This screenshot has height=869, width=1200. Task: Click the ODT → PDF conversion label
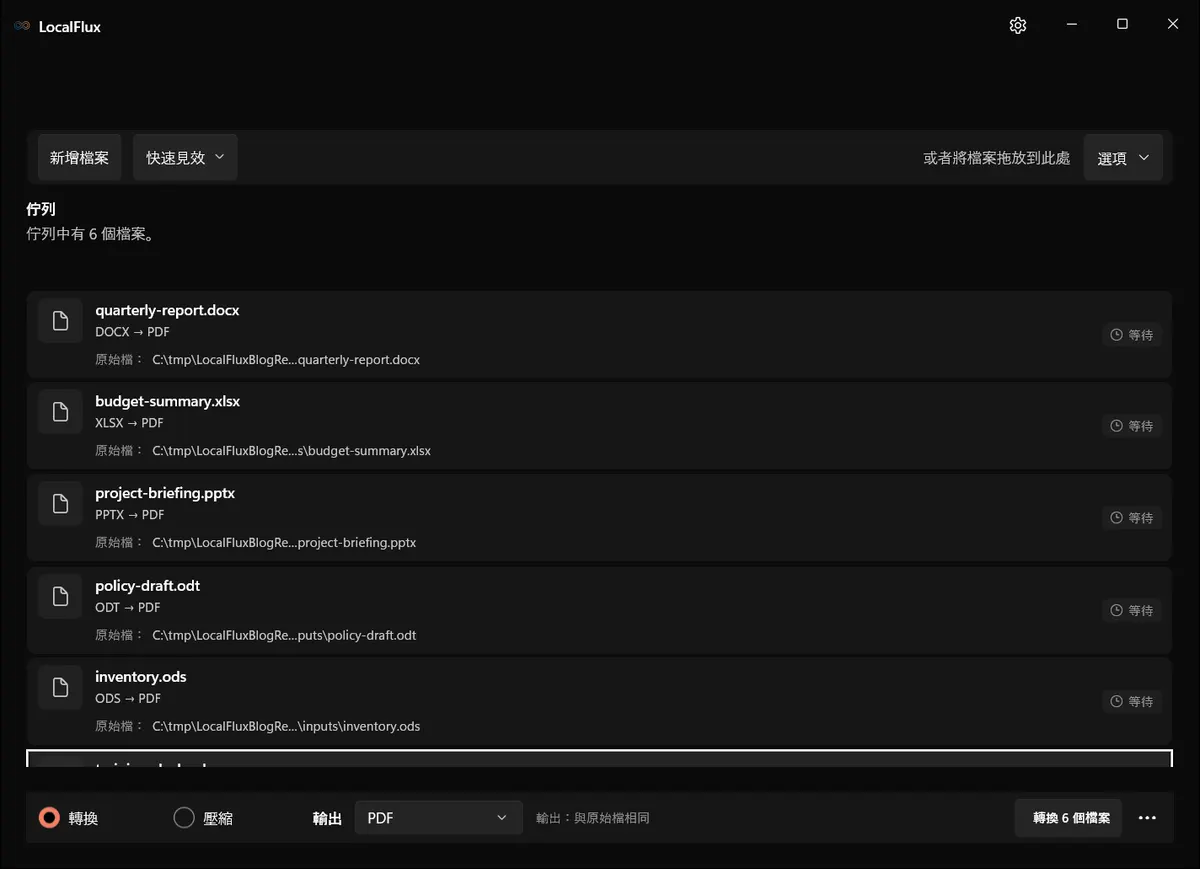[128, 607]
